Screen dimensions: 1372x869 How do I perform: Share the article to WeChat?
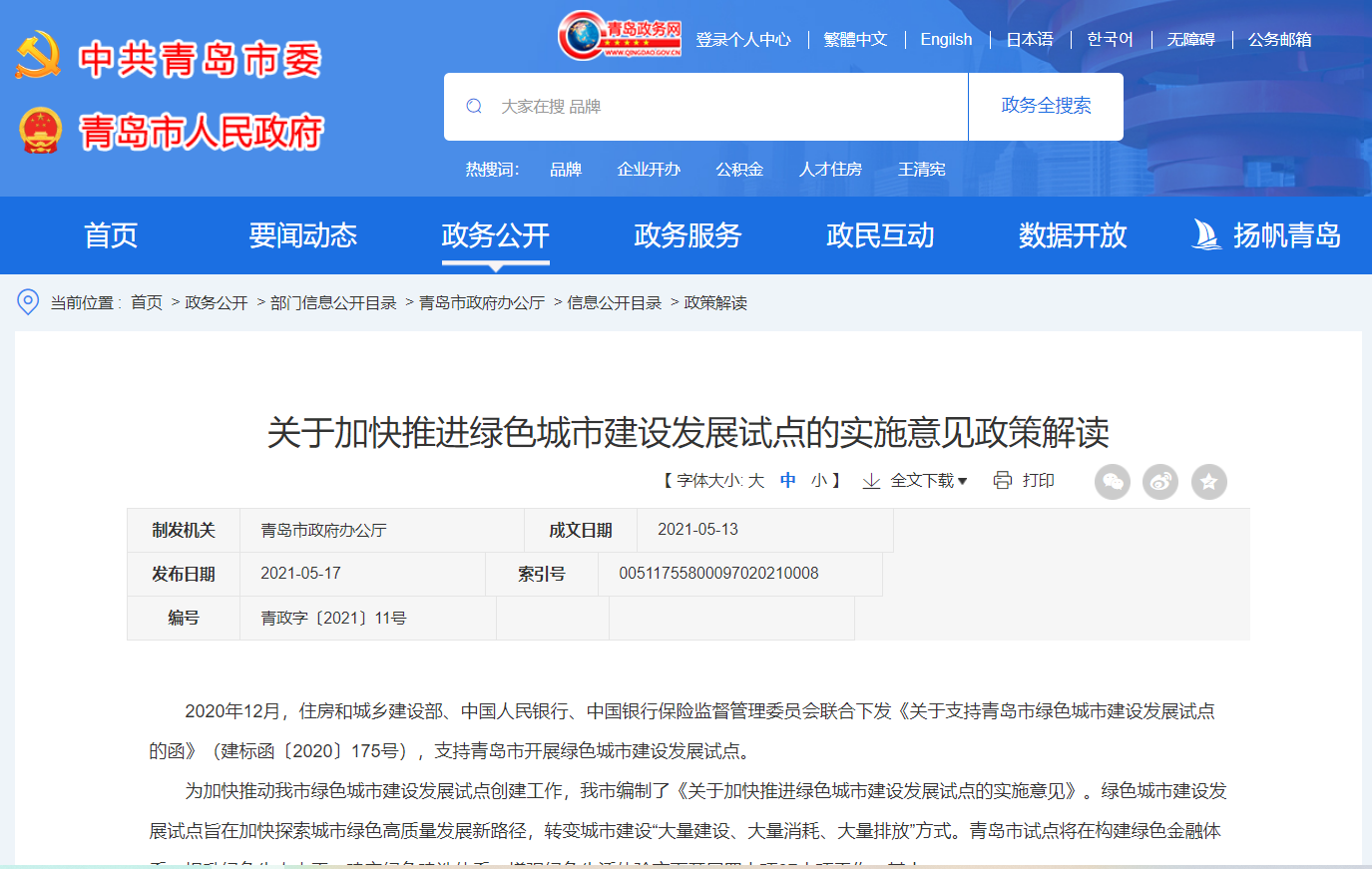tap(1113, 482)
